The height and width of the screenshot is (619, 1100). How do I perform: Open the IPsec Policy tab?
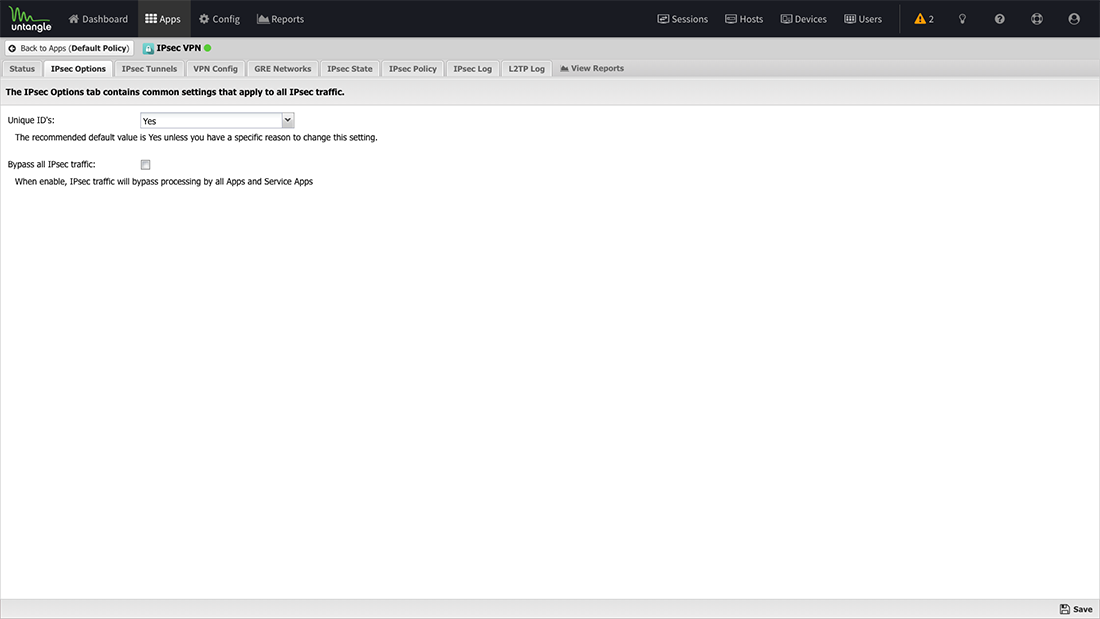point(412,69)
